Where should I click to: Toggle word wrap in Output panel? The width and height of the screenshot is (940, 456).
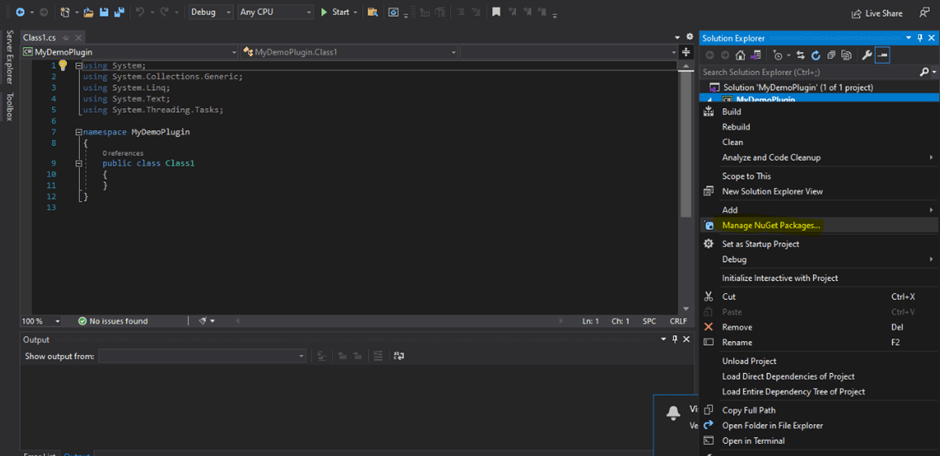[x=399, y=356]
